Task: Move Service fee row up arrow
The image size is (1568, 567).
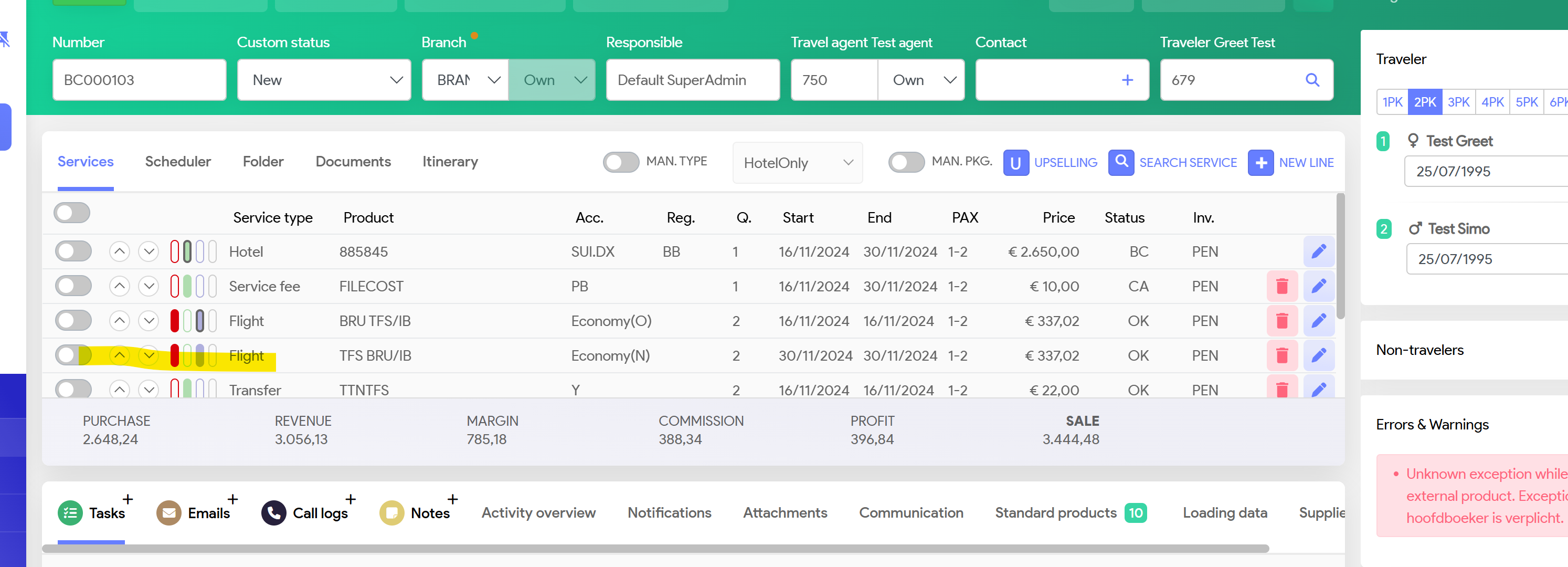Action: coord(120,286)
